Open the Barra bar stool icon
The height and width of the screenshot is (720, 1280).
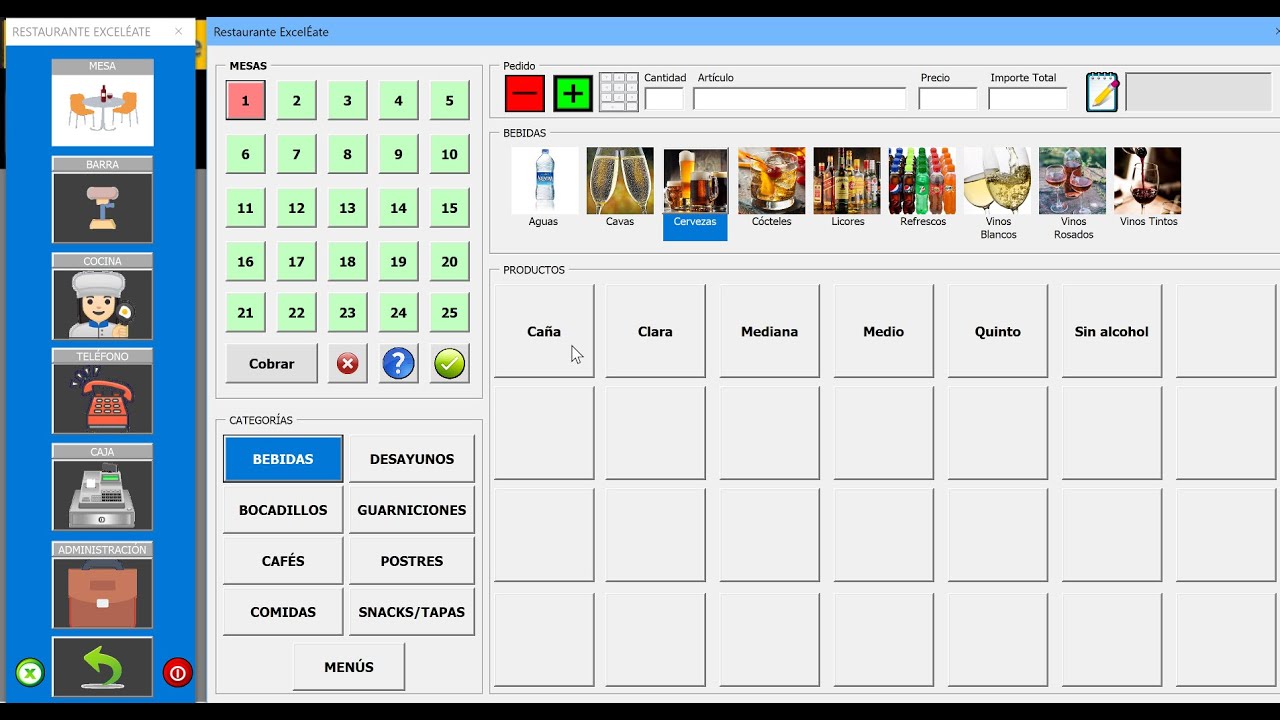pos(102,207)
